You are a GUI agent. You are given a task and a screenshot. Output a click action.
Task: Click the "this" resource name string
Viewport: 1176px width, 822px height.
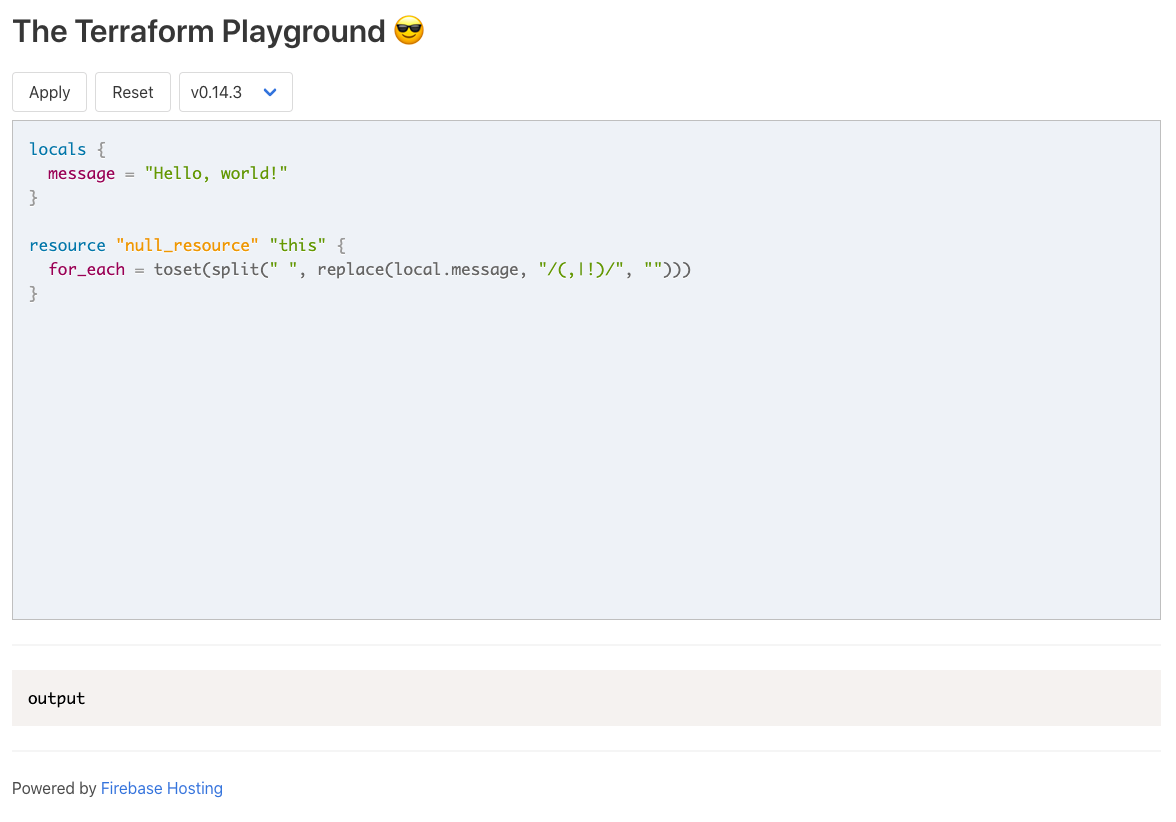(x=298, y=245)
